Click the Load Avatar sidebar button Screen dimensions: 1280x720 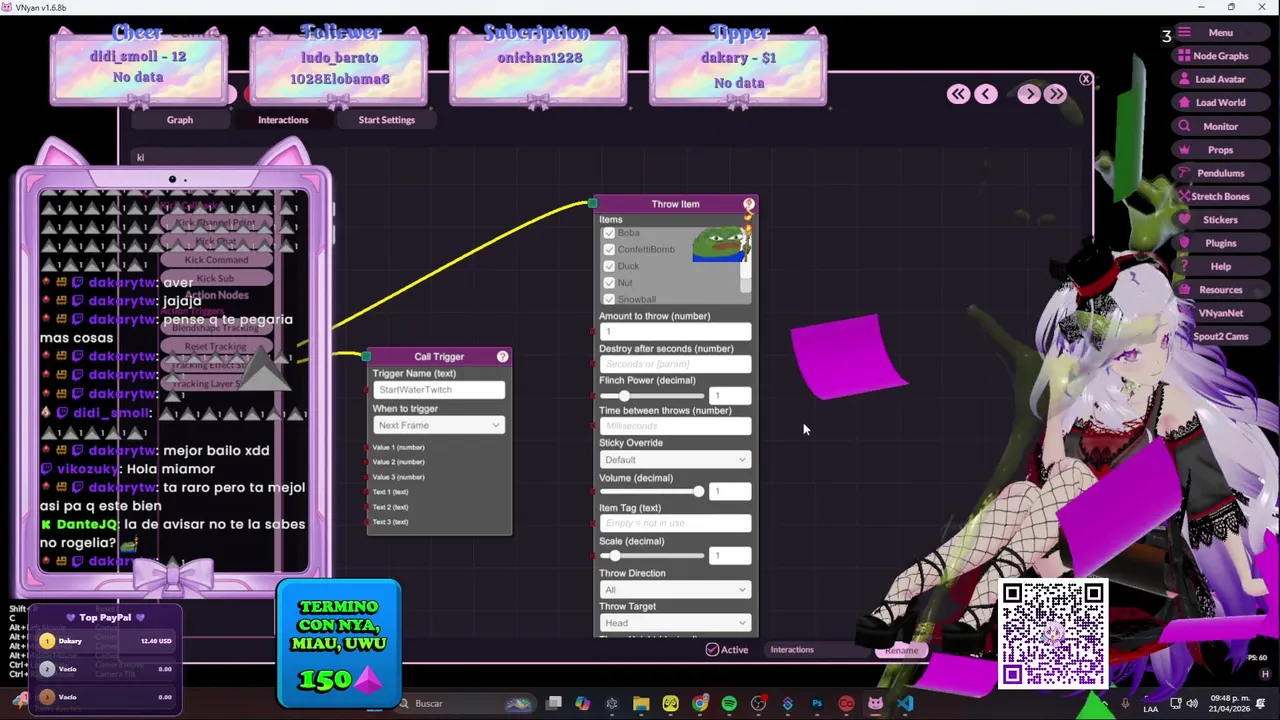[1220, 79]
